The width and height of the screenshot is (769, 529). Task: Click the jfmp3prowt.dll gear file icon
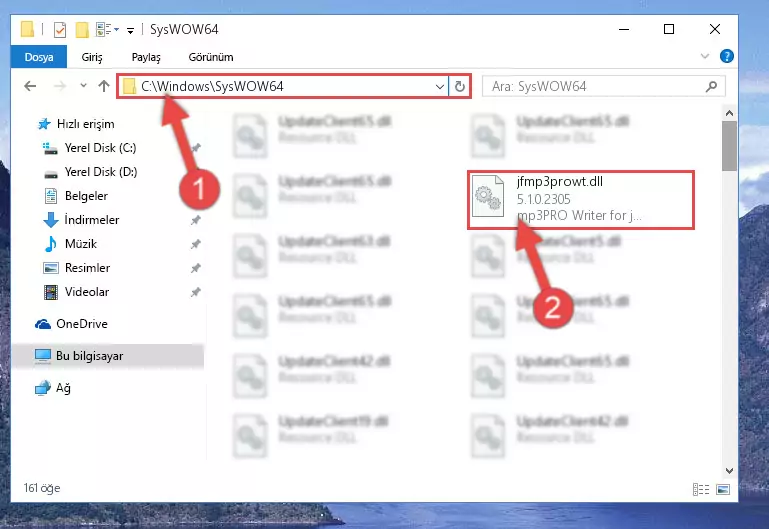coord(487,196)
